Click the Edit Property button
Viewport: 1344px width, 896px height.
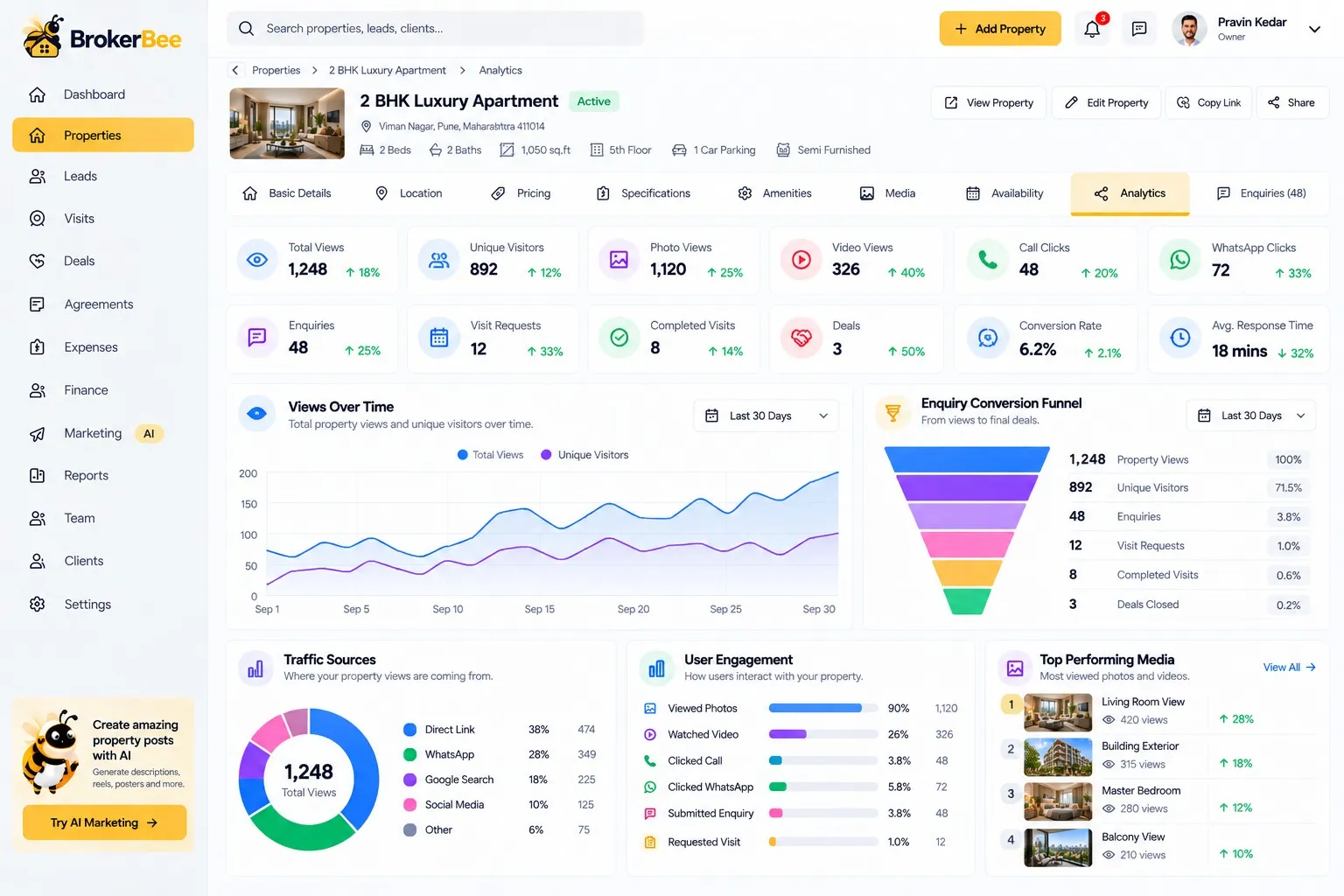1106,102
